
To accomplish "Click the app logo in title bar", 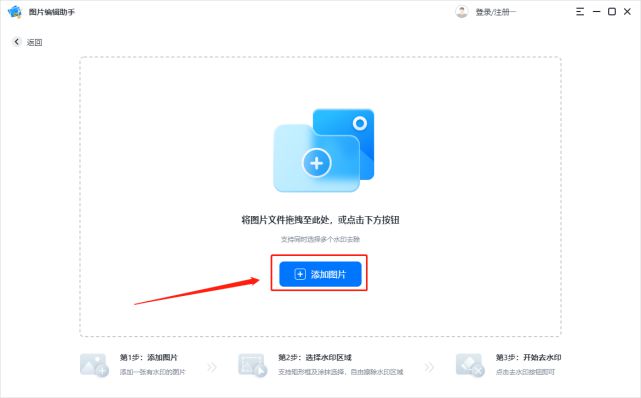I will [15, 12].
